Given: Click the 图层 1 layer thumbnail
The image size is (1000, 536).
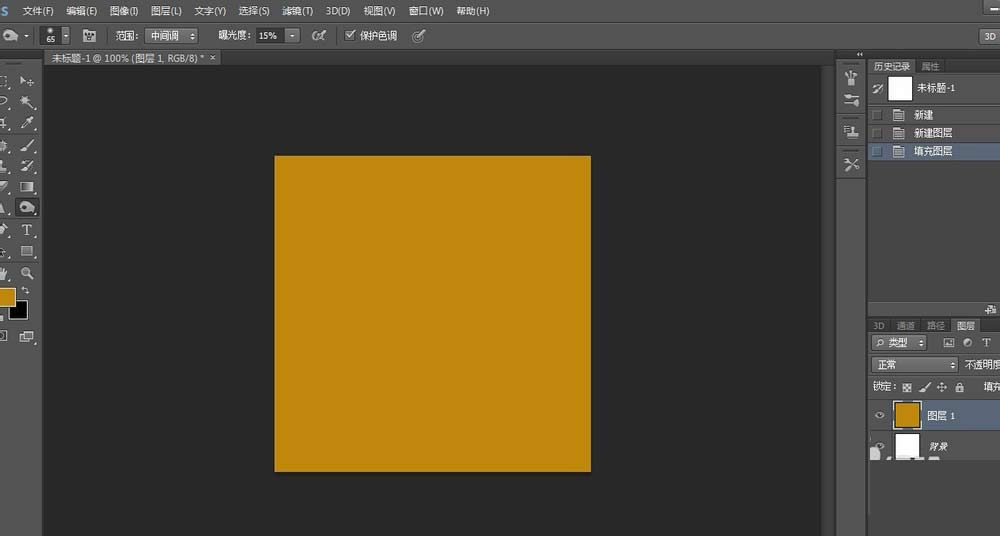Looking at the screenshot, I should coord(907,415).
